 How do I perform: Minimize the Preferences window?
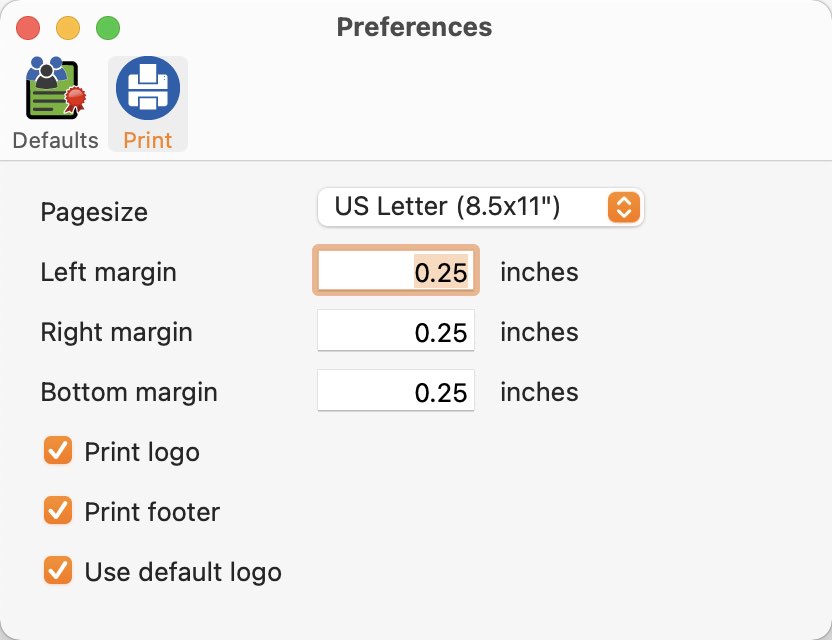(x=68, y=28)
